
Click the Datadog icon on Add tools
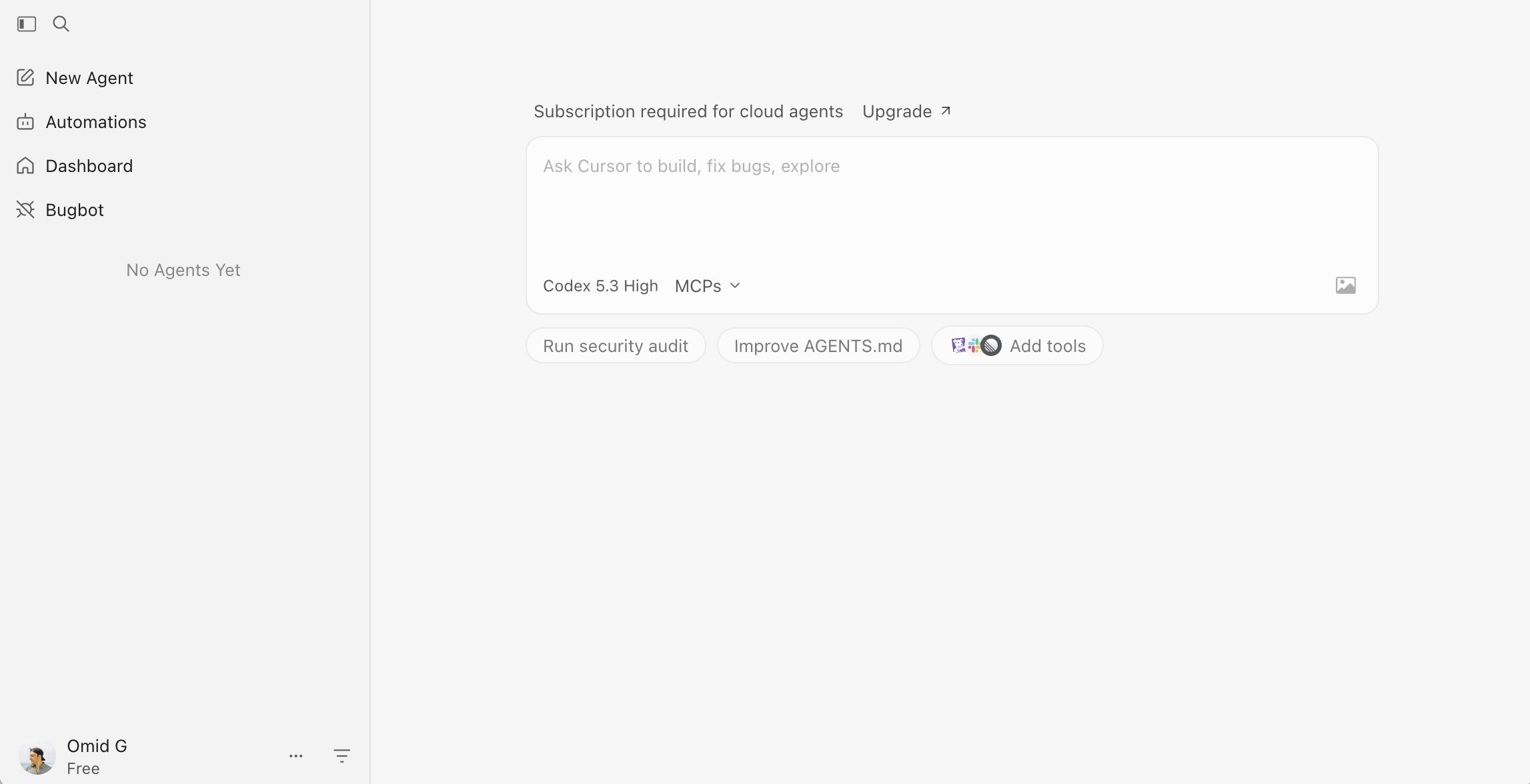tap(958, 345)
